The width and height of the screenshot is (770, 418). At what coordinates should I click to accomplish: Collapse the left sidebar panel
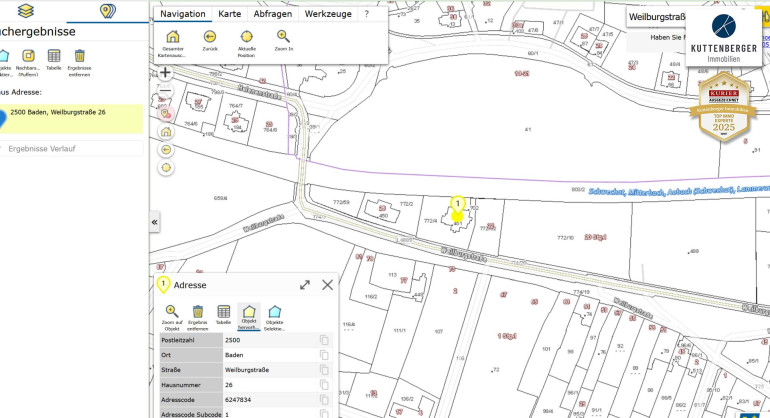click(x=155, y=222)
